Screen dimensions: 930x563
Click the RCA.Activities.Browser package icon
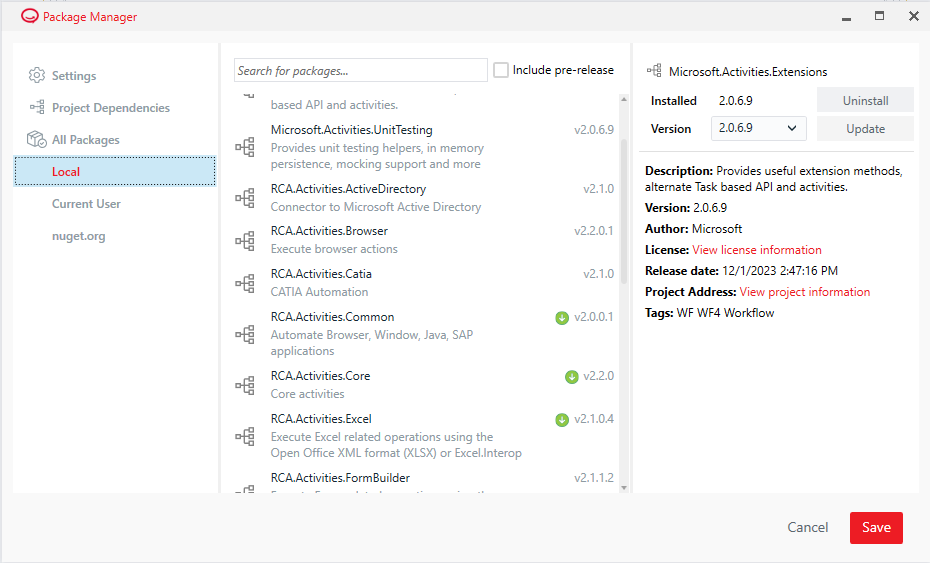tap(245, 240)
